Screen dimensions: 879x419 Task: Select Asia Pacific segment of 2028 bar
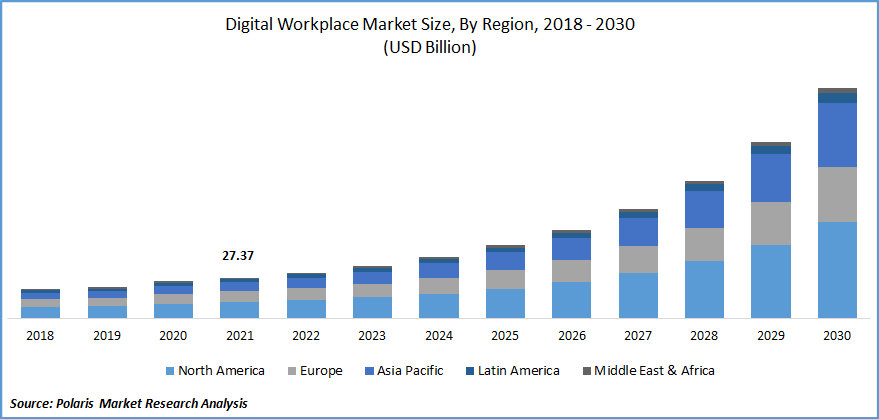(x=704, y=210)
